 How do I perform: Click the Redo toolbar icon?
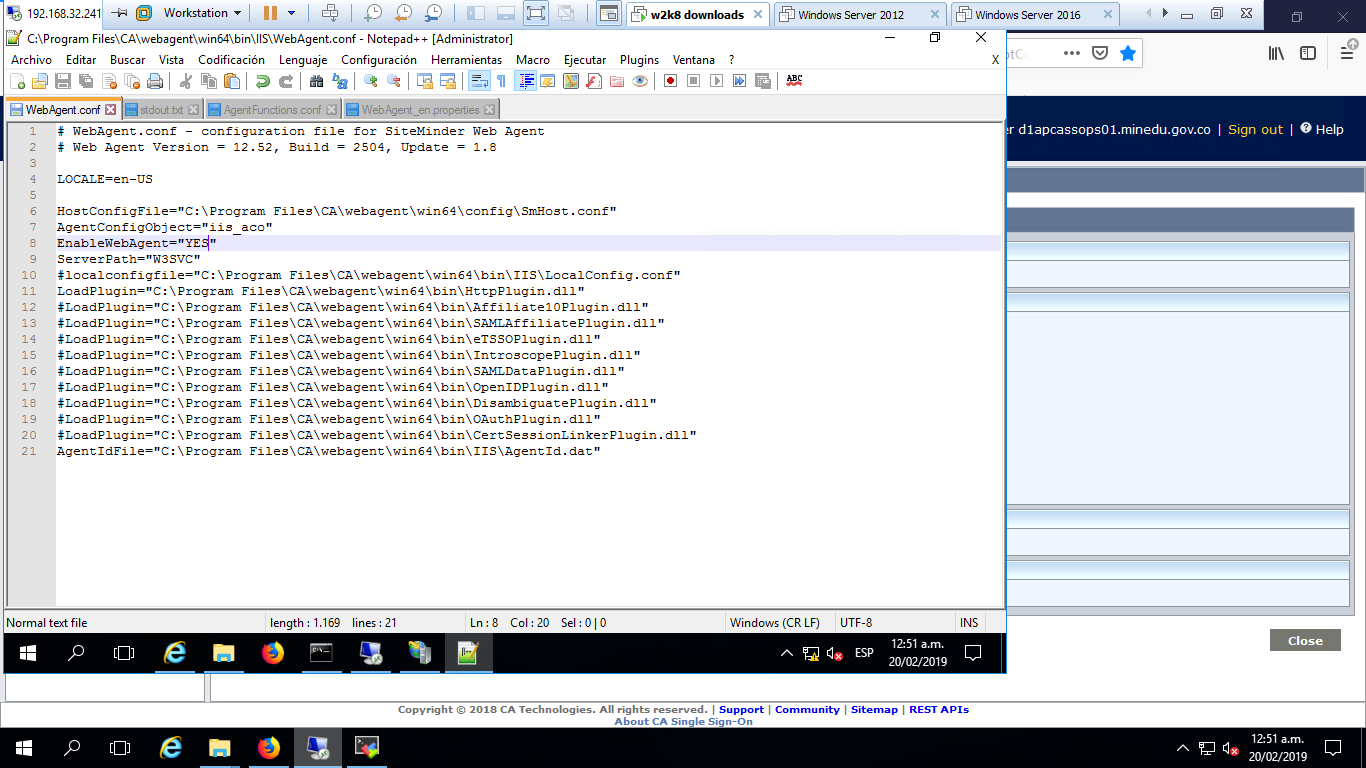(x=285, y=81)
